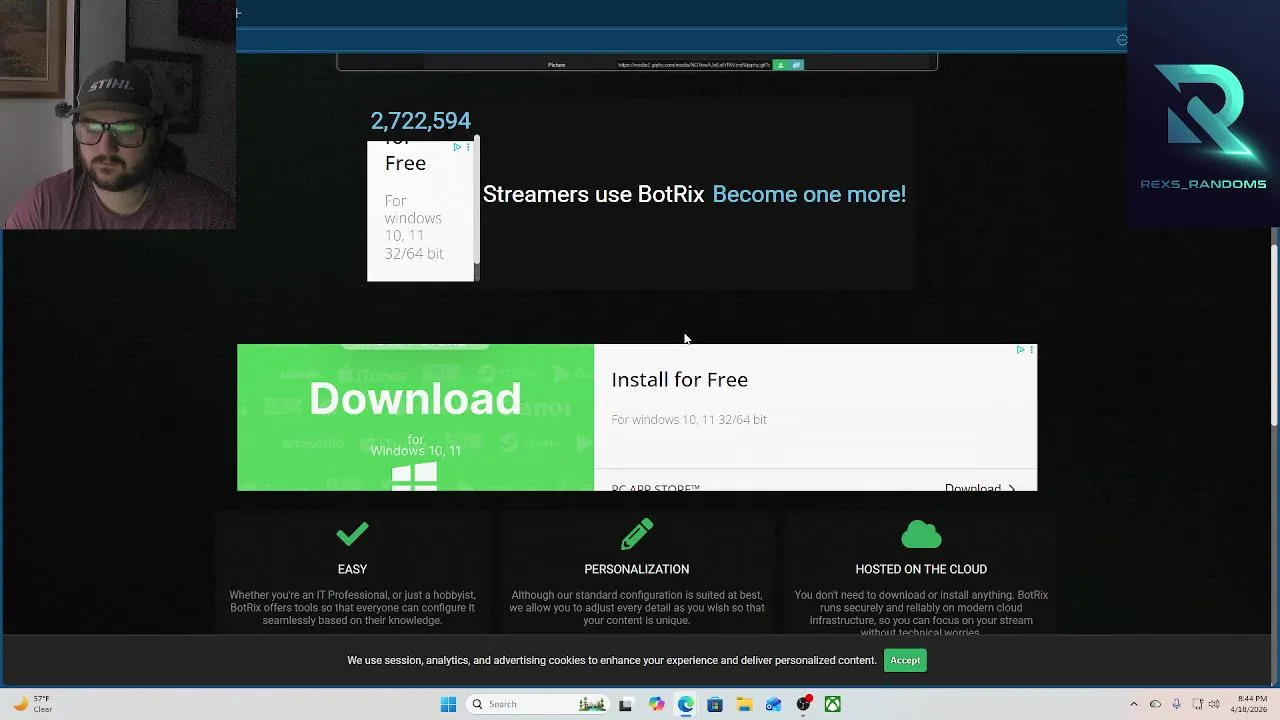Open the Xbox app from the taskbar

point(832,704)
